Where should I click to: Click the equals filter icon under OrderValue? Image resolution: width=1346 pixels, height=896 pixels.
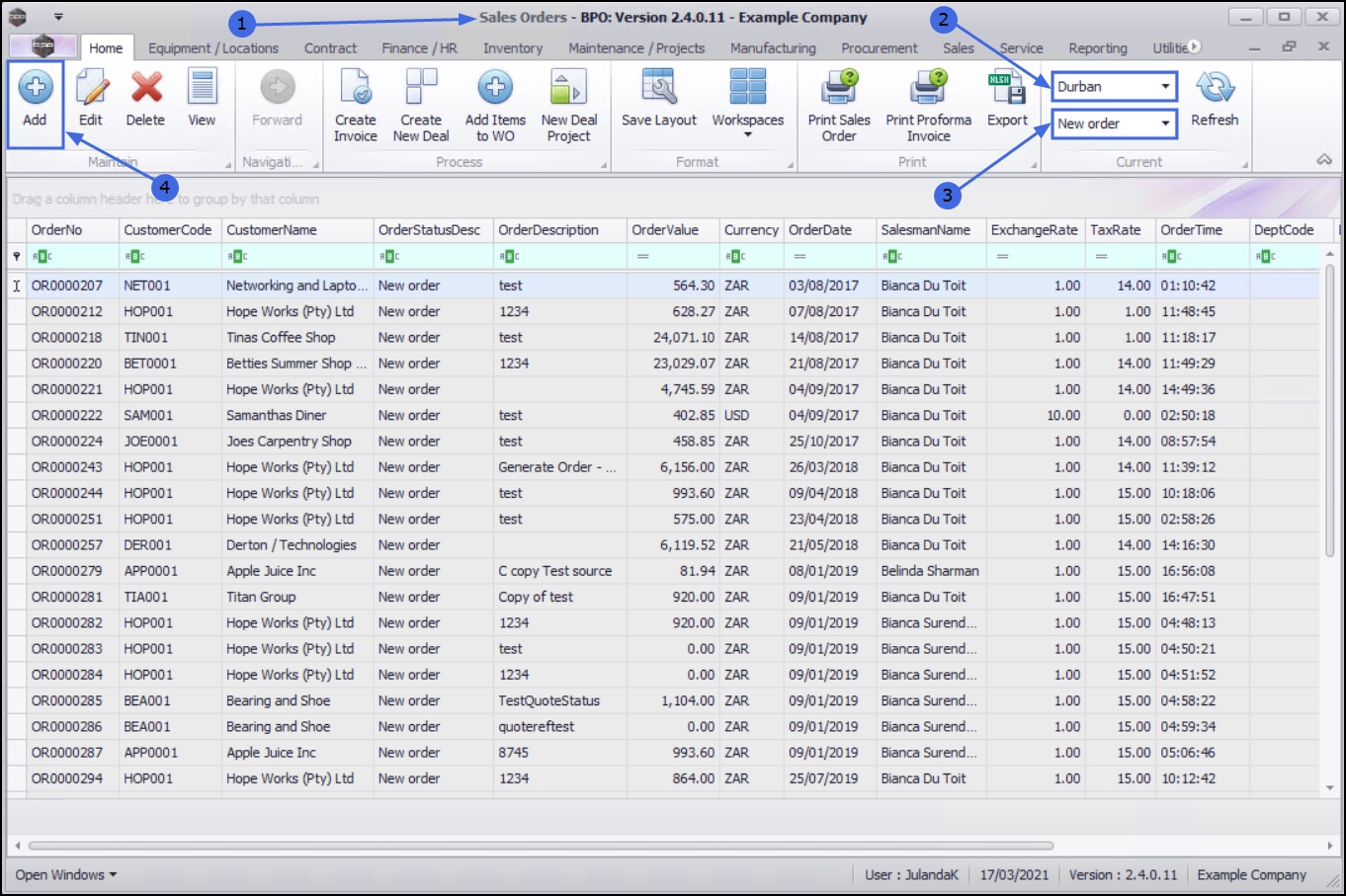click(x=642, y=257)
